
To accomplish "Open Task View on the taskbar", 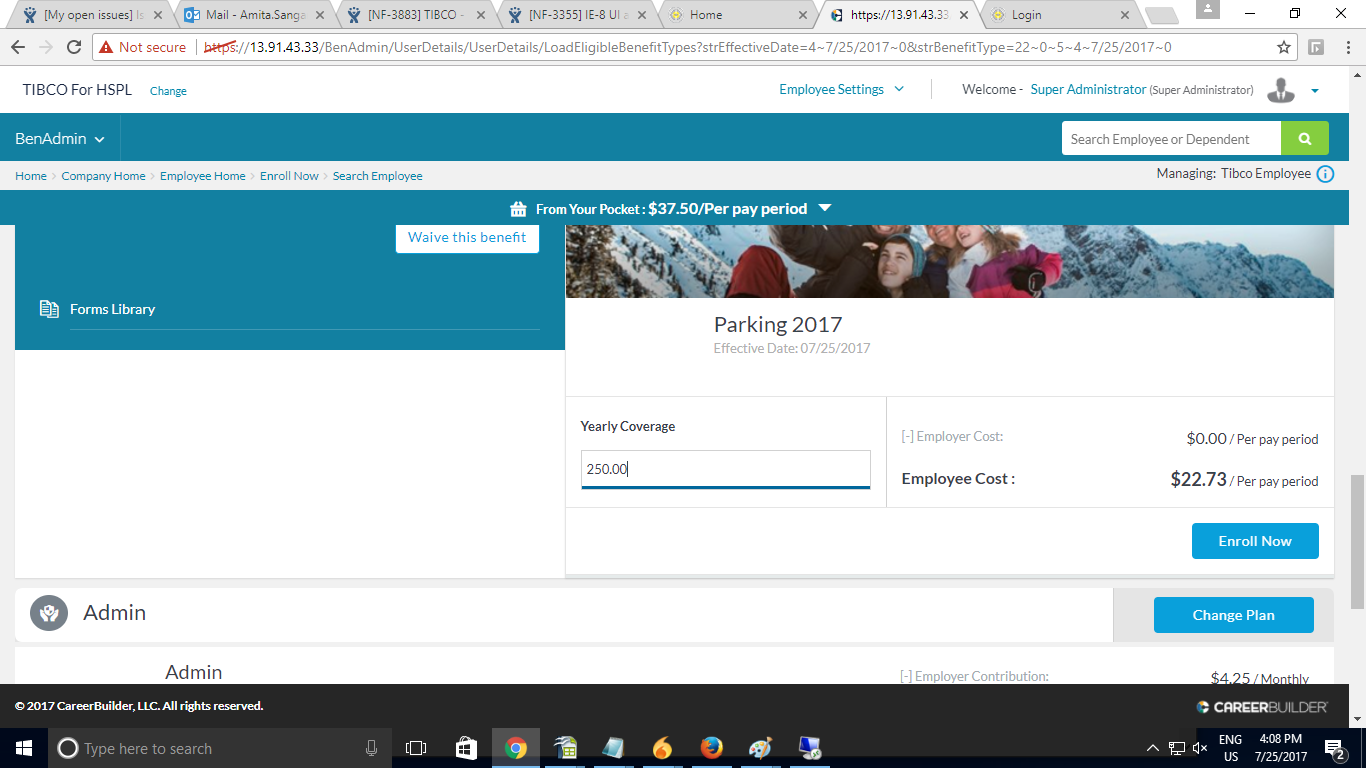I will (416, 748).
